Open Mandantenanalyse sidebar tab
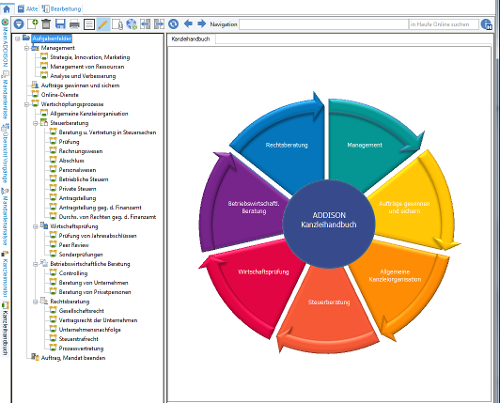Viewport: 500px width, 403px height. coord(5,216)
